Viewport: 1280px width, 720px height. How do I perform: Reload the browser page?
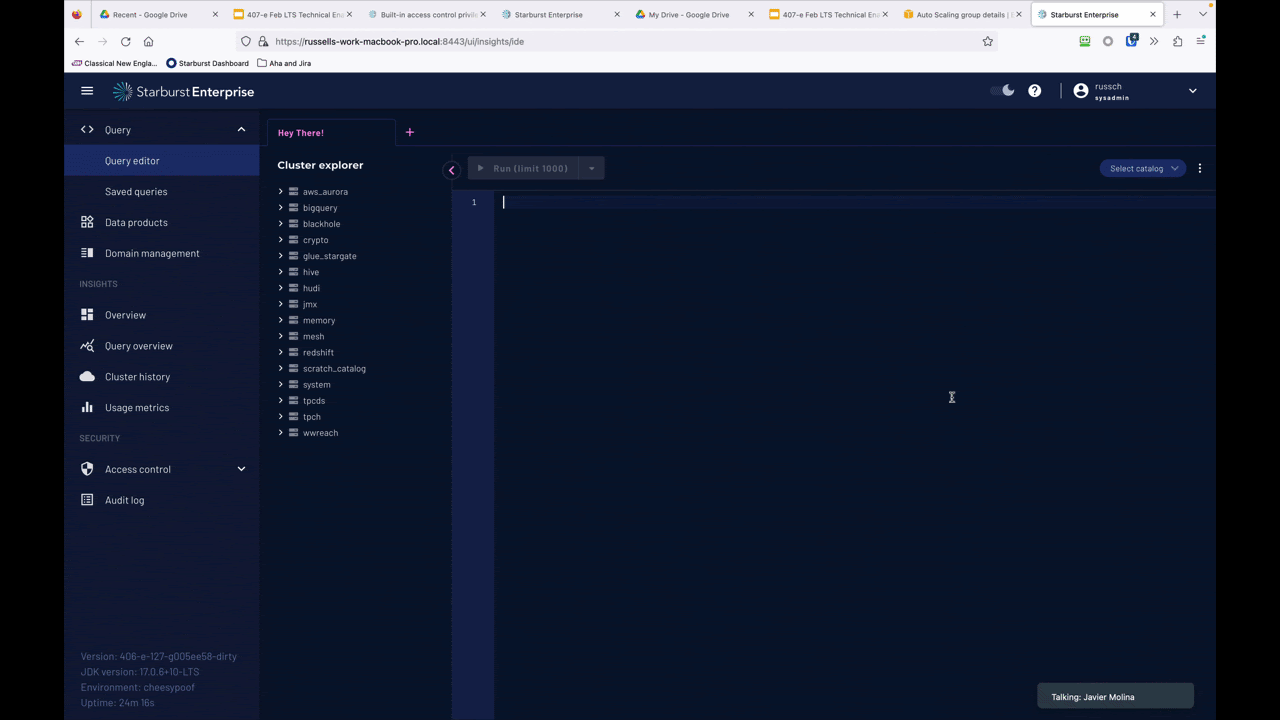pos(125,41)
